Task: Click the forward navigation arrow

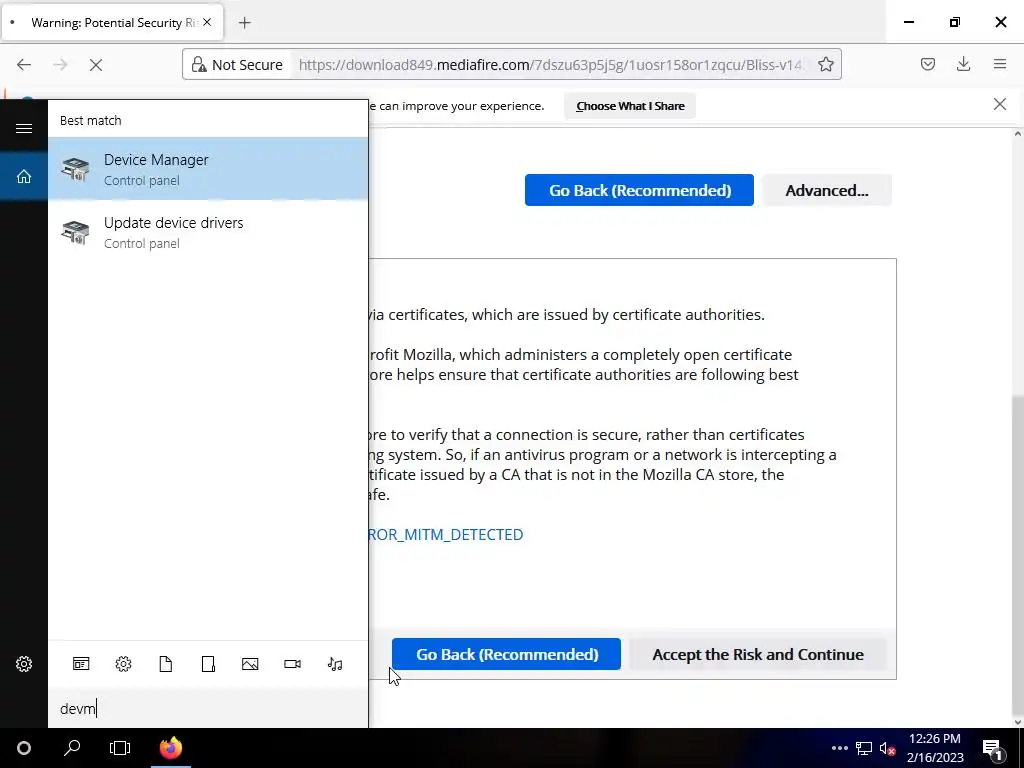Action: [x=60, y=65]
